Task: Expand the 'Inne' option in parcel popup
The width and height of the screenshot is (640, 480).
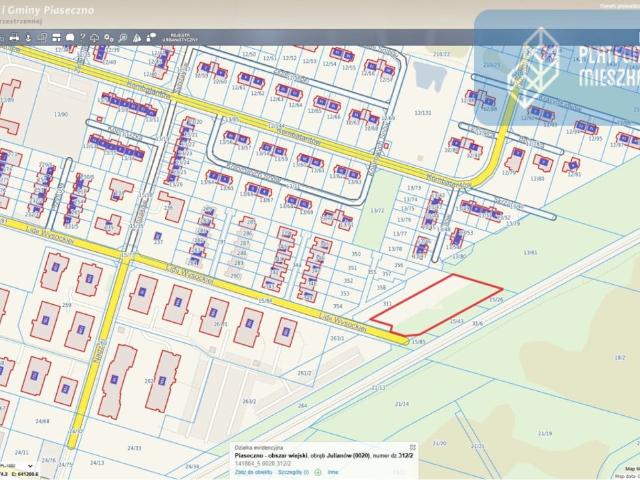Action: pyautogui.click(x=333, y=472)
